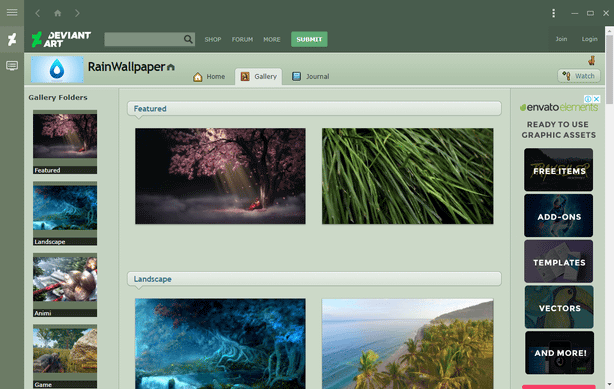The height and width of the screenshot is (389, 614).
Task: Go forward with the right arrow
Action: coord(77,13)
